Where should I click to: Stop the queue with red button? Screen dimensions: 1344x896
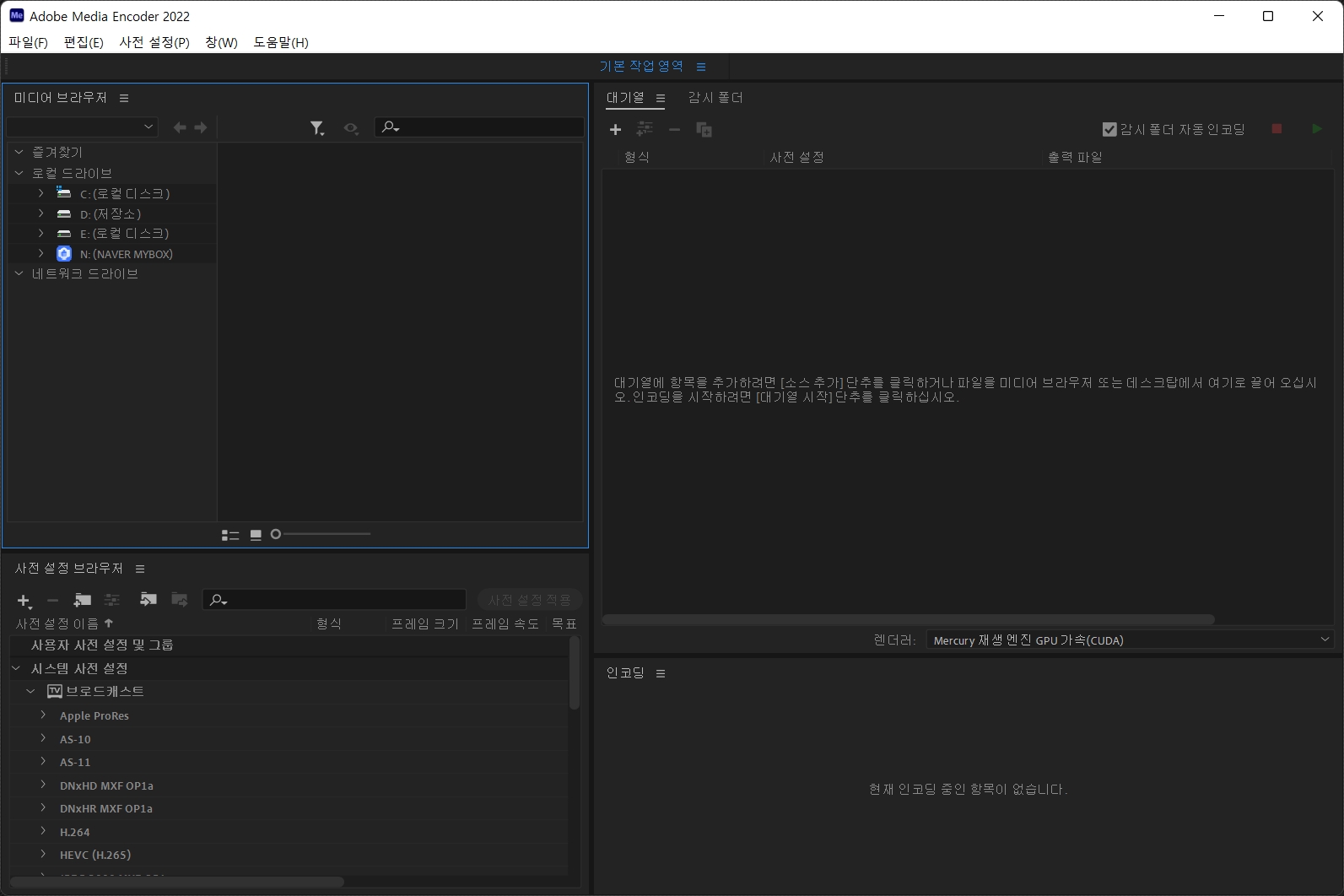coord(1277,128)
